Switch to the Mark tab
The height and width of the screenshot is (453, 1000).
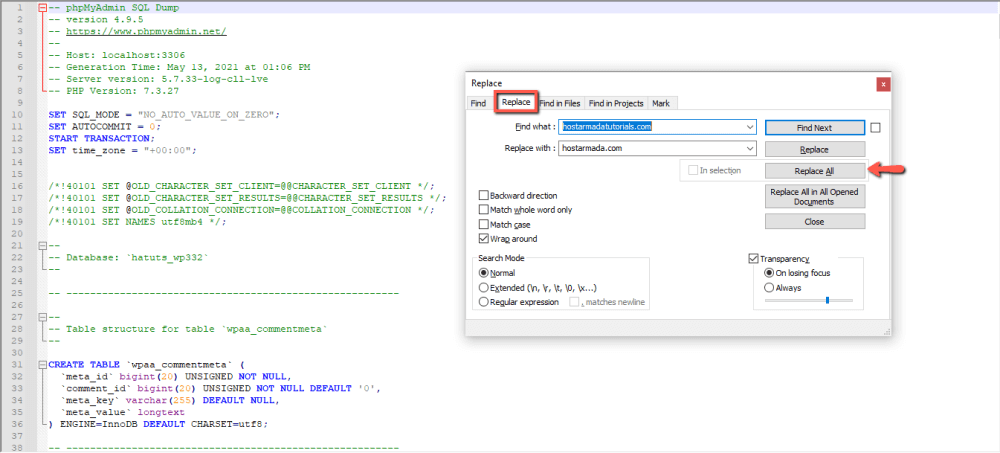(x=661, y=103)
